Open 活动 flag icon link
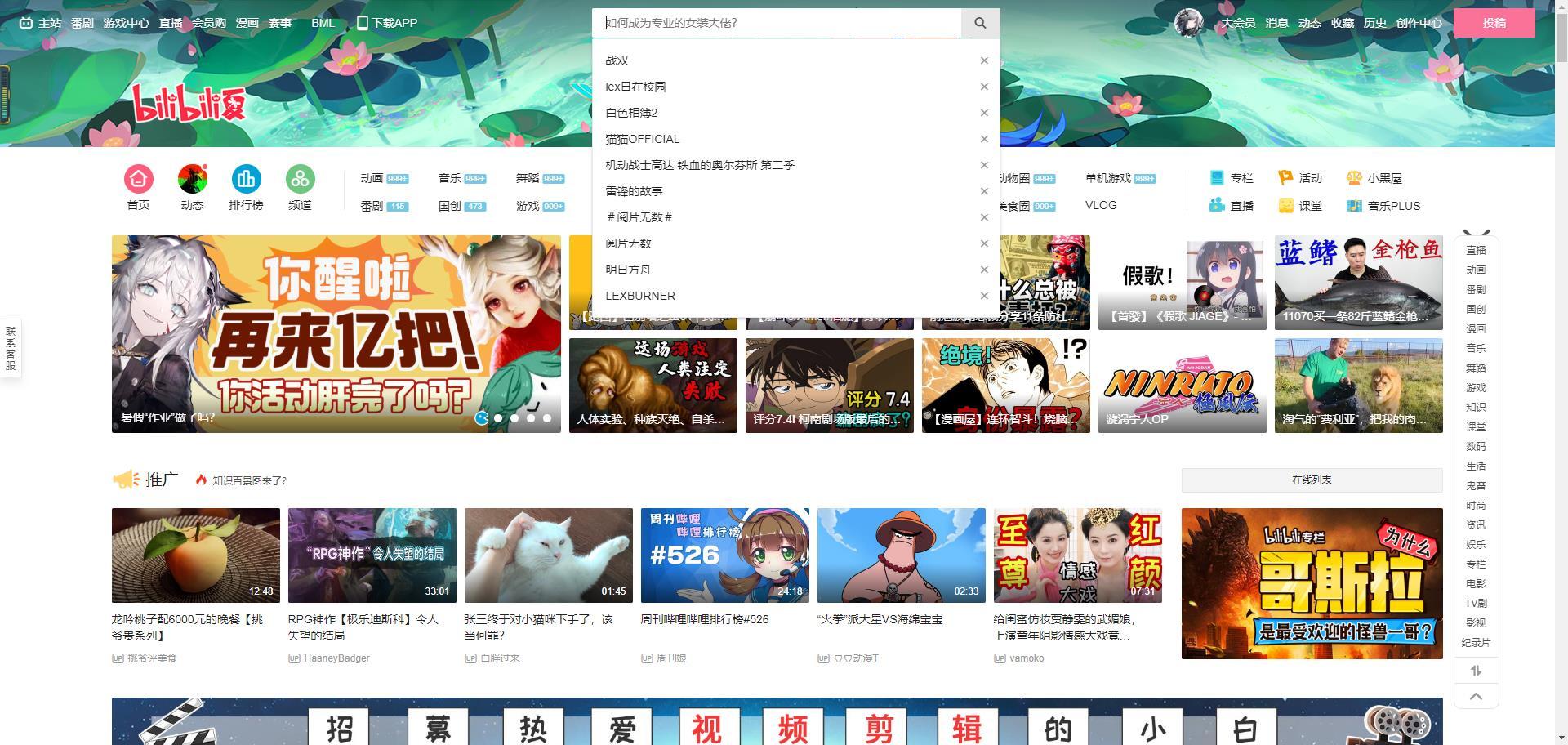The image size is (1568, 745). [x=1300, y=178]
